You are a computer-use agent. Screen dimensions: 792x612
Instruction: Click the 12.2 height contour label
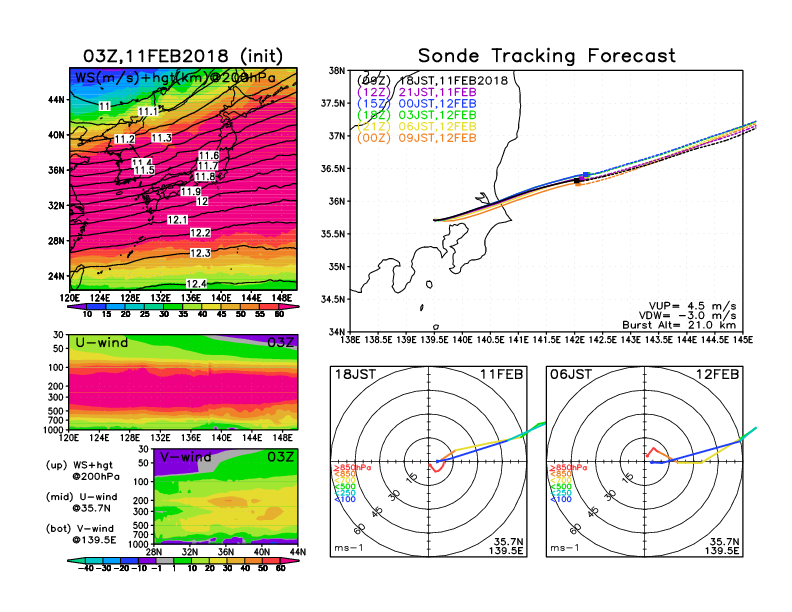tap(201, 233)
